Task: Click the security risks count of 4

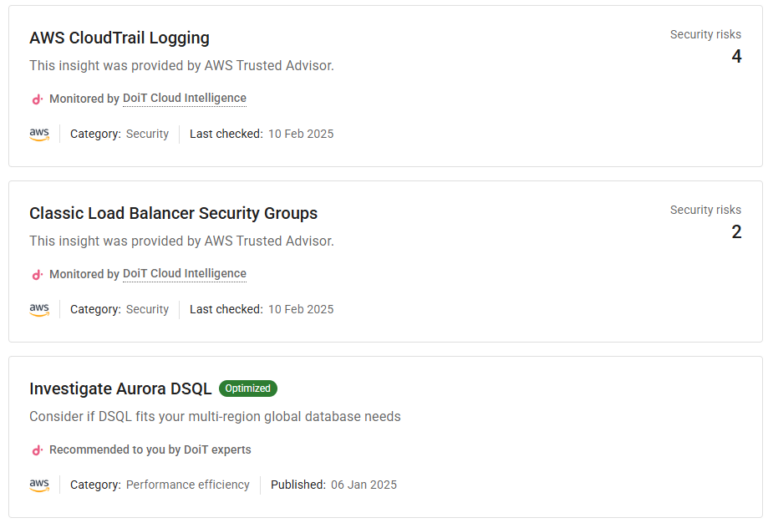Action: point(736,57)
